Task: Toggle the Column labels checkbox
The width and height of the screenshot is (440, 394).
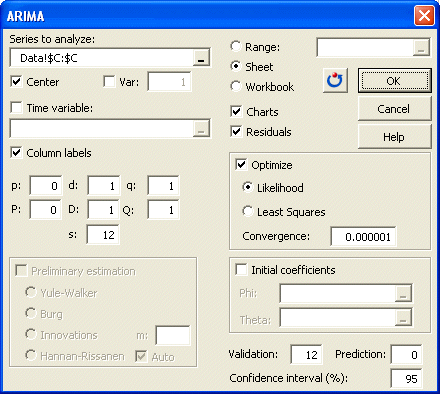Action: pyautogui.click(x=16, y=153)
